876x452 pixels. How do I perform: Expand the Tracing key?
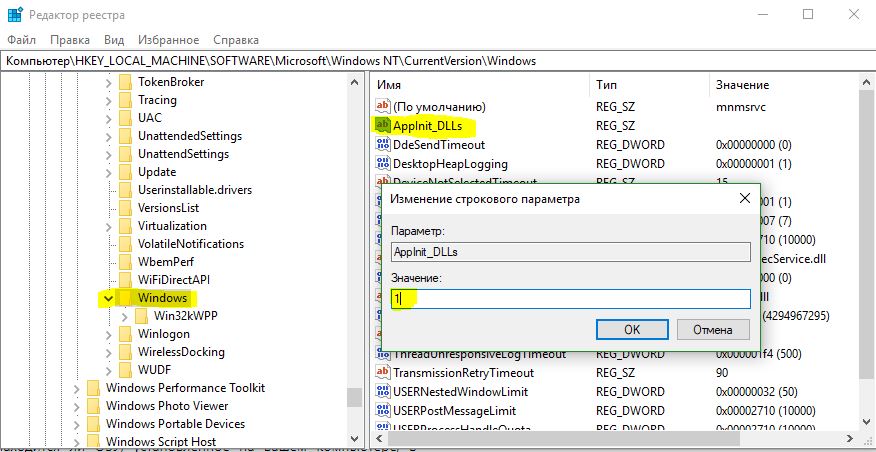tap(108, 101)
